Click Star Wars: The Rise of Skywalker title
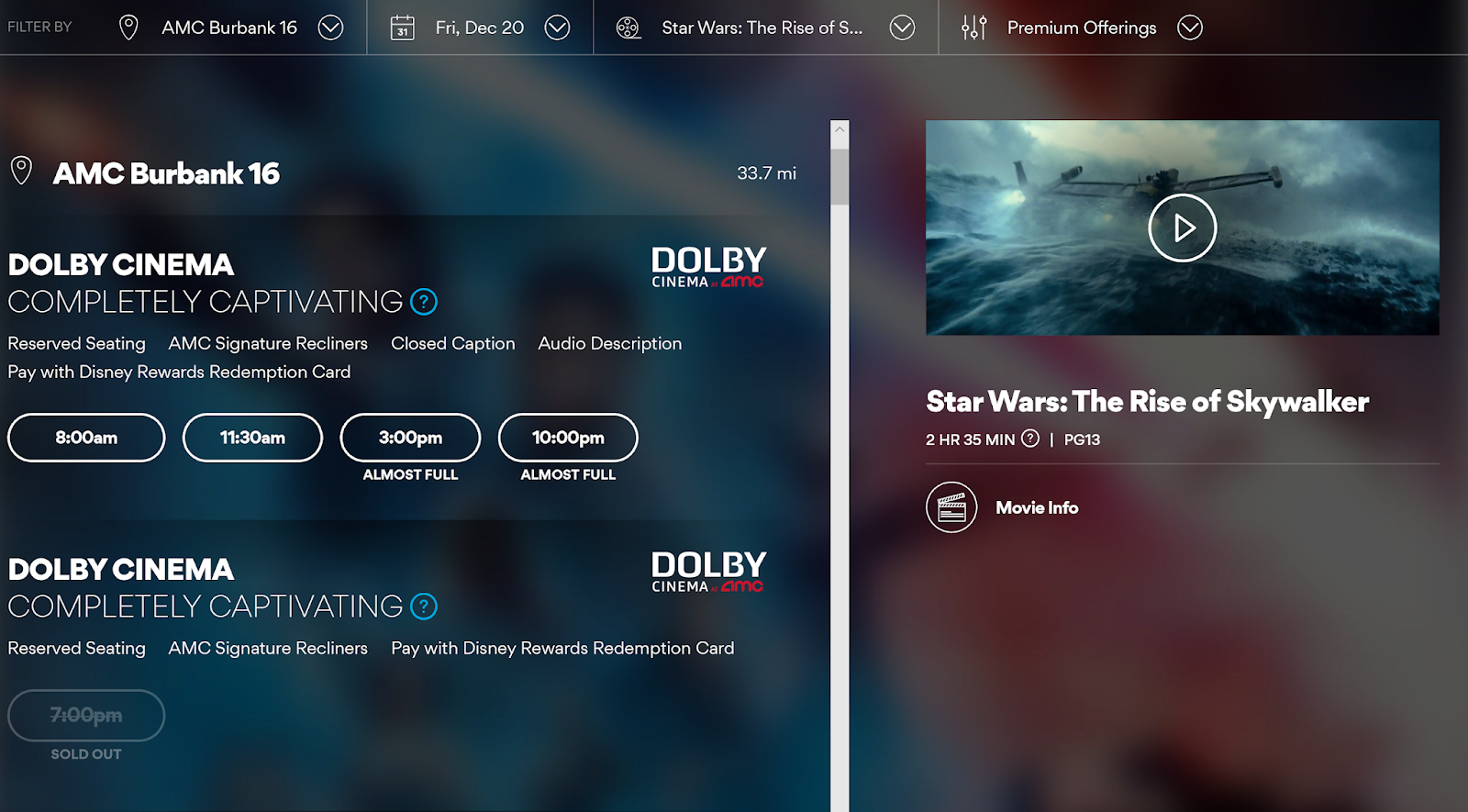The image size is (1468, 812). point(1147,402)
